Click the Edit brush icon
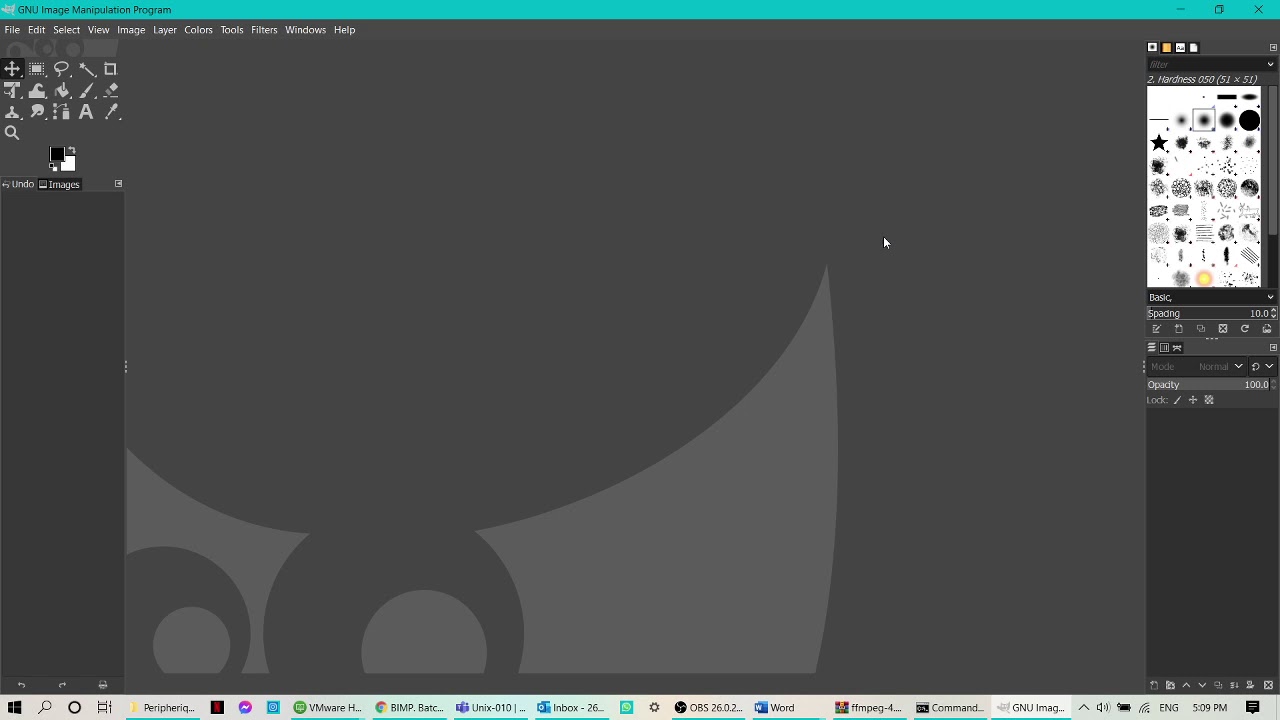The image size is (1280, 720). click(1157, 329)
